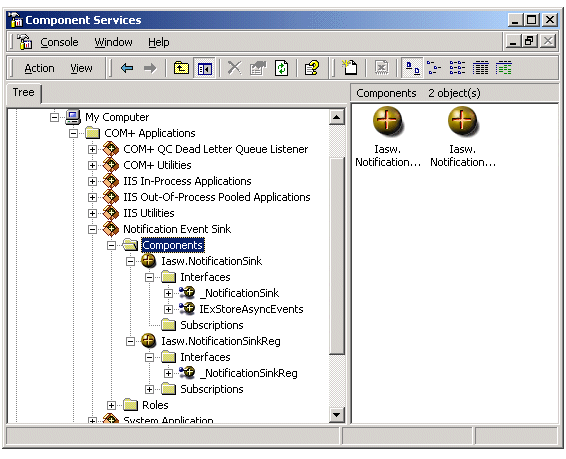Collapse the Components folder node

pos(112,245)
